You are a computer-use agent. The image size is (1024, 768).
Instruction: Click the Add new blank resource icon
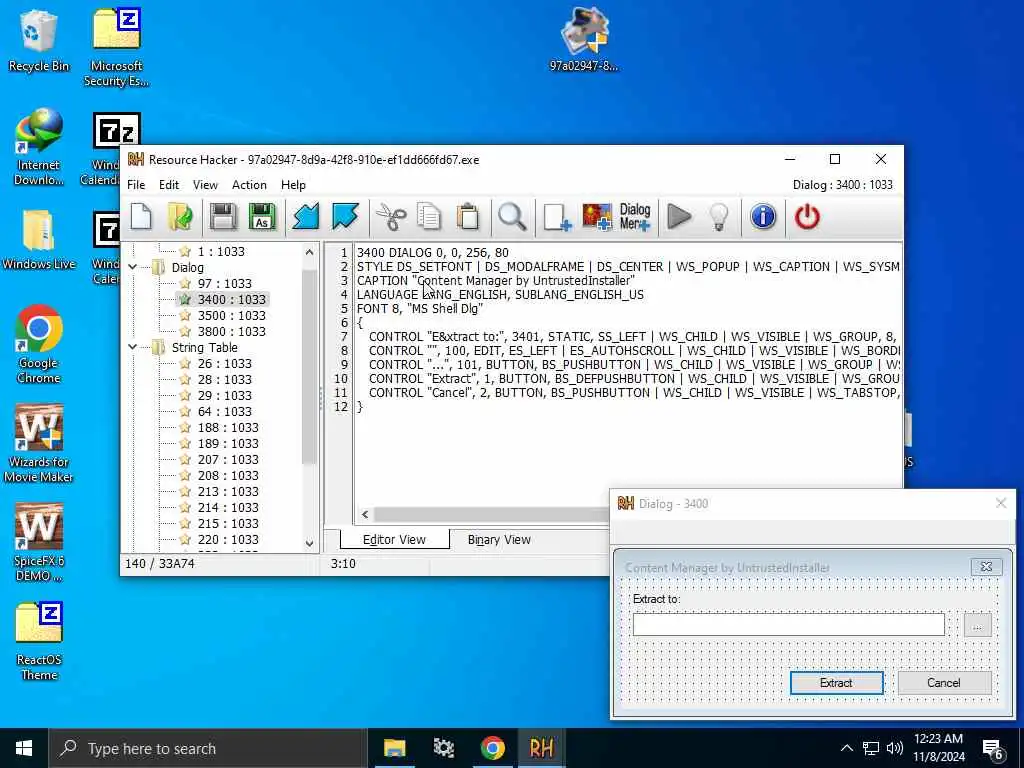click(556, 217)
